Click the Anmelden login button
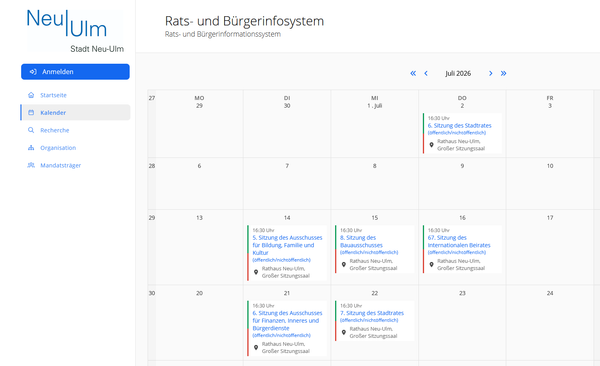Image resolution: width=600 pixels, height=366 pixels. [x=75, y=72]
